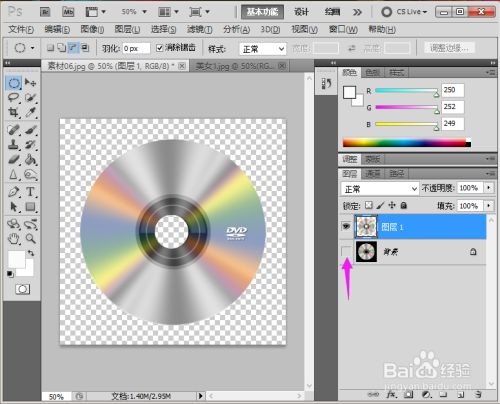Screen dimensions: 500x404
Task: Click the 调整边缘 Refine Edge button
Action: 449,48
